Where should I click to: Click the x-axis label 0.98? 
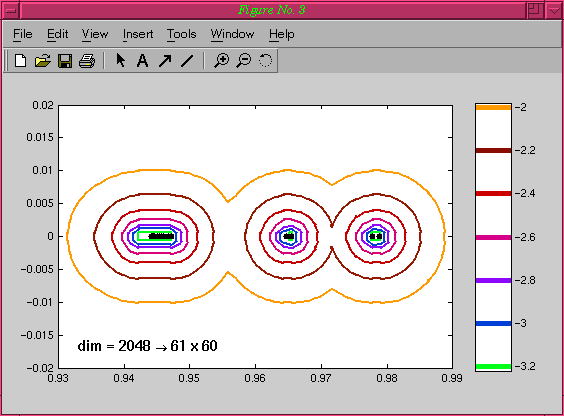click(x=387, y=378)
